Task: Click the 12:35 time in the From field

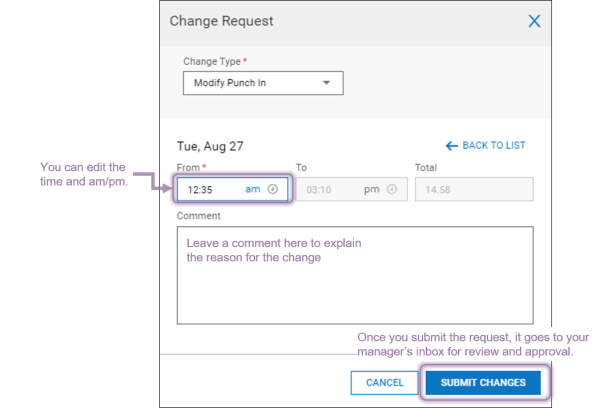Action: [203, 189]
